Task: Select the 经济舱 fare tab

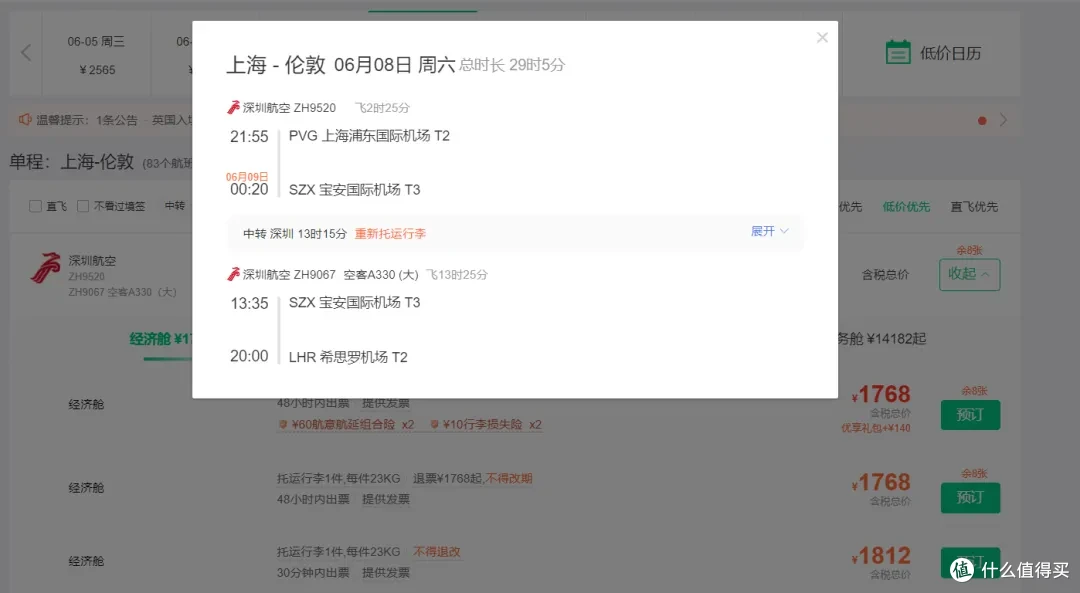Action: tap(160, 339)
